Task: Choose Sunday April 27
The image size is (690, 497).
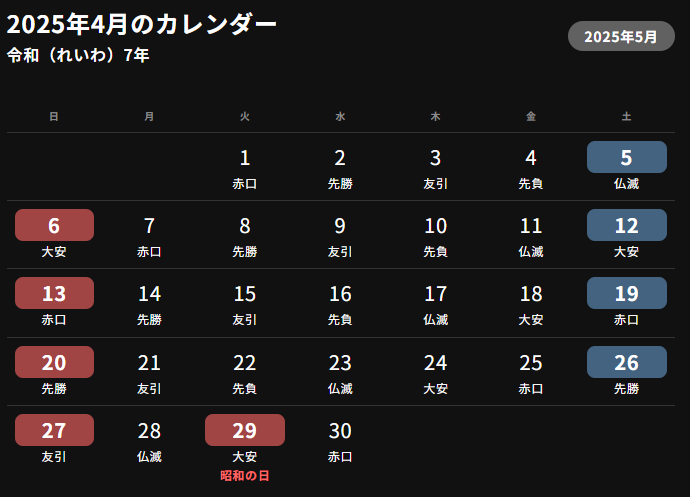Action: 54,430
